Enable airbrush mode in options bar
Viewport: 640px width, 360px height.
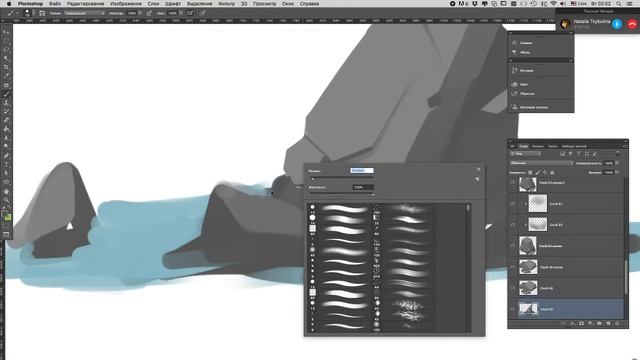(x=190, y=13)
